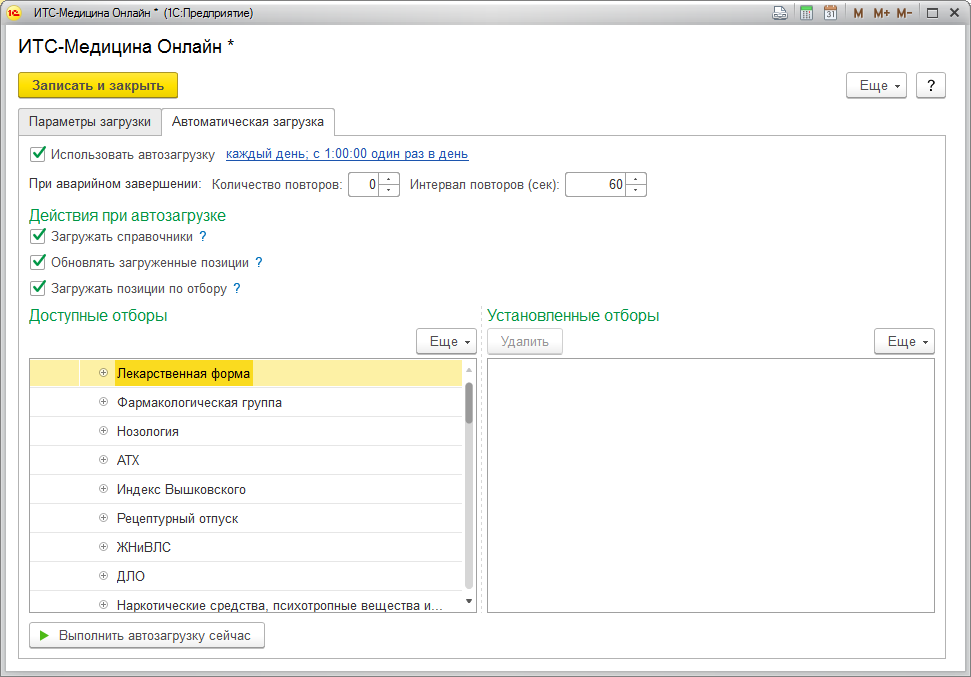Select the Рецептурный отпуск row

tap(246, 518)
